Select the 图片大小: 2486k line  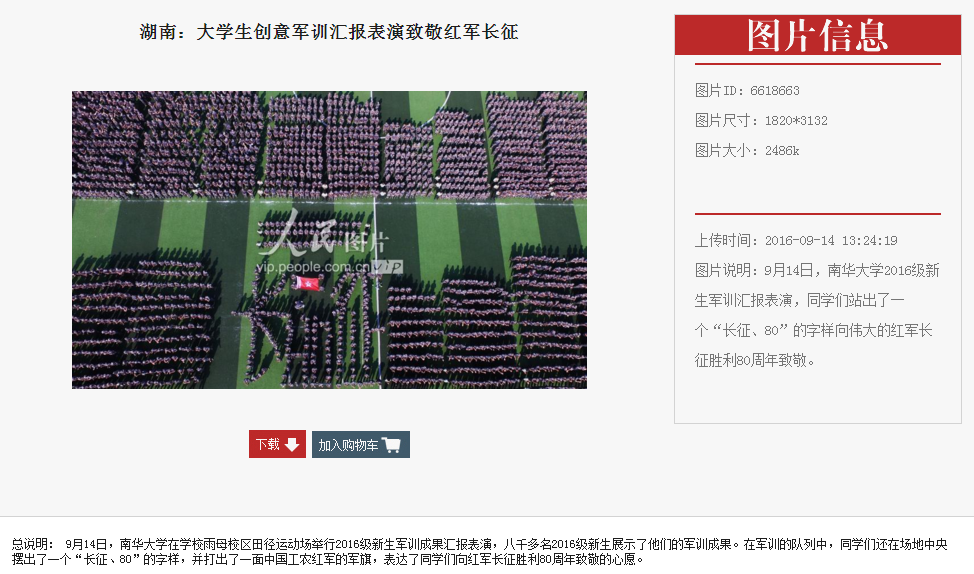(747, 150)
